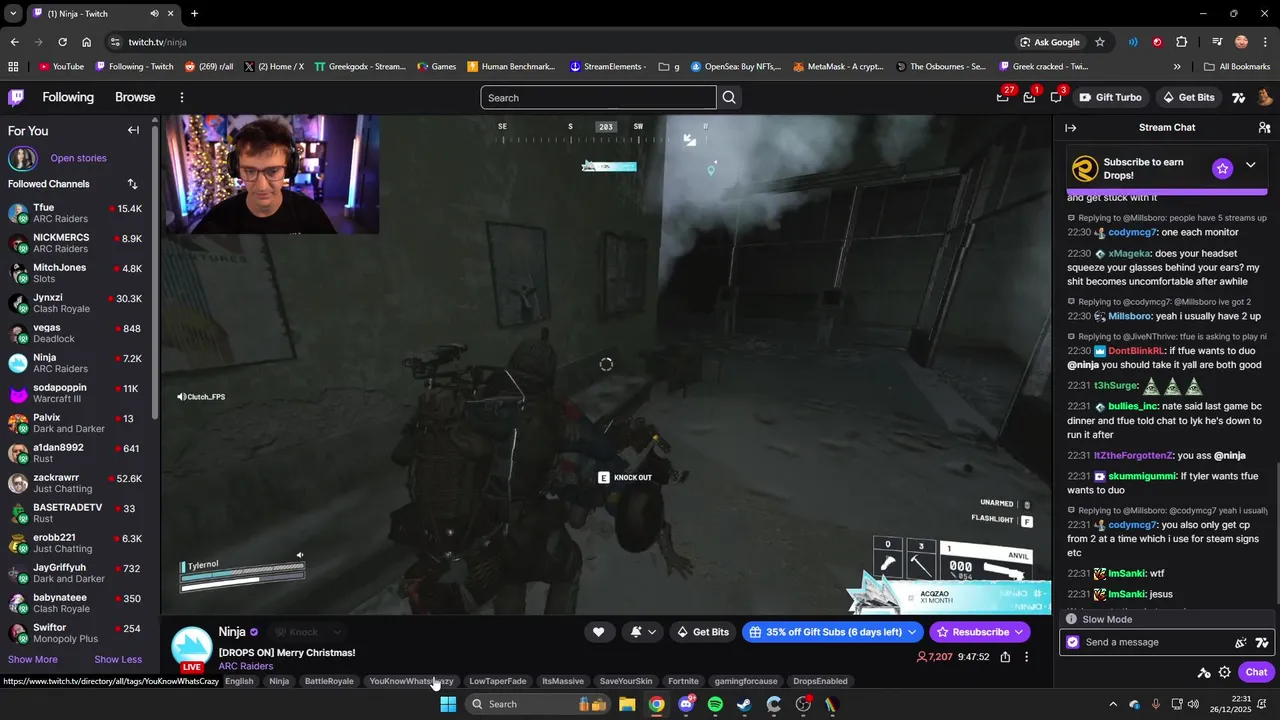Open the top navigation three-dot menu
Image resolution: width=1280 pixels, height=720 pixels.
pyautogui.click(x=182, y=97)
